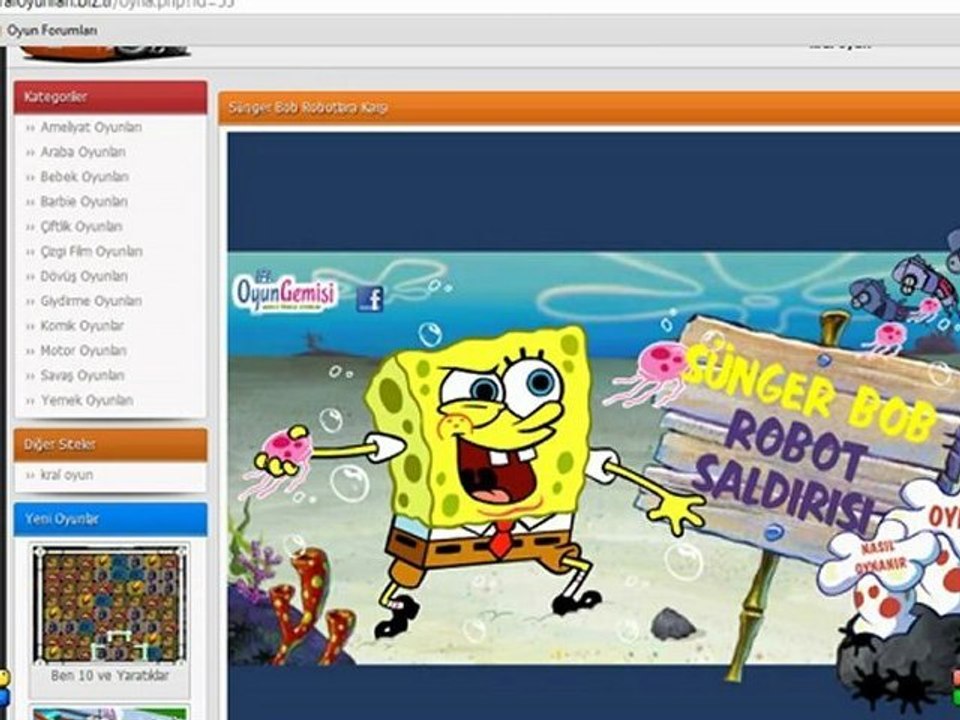Go to Barbie Oyunları category
The image size is (960, 720).
tap(84, 201)
